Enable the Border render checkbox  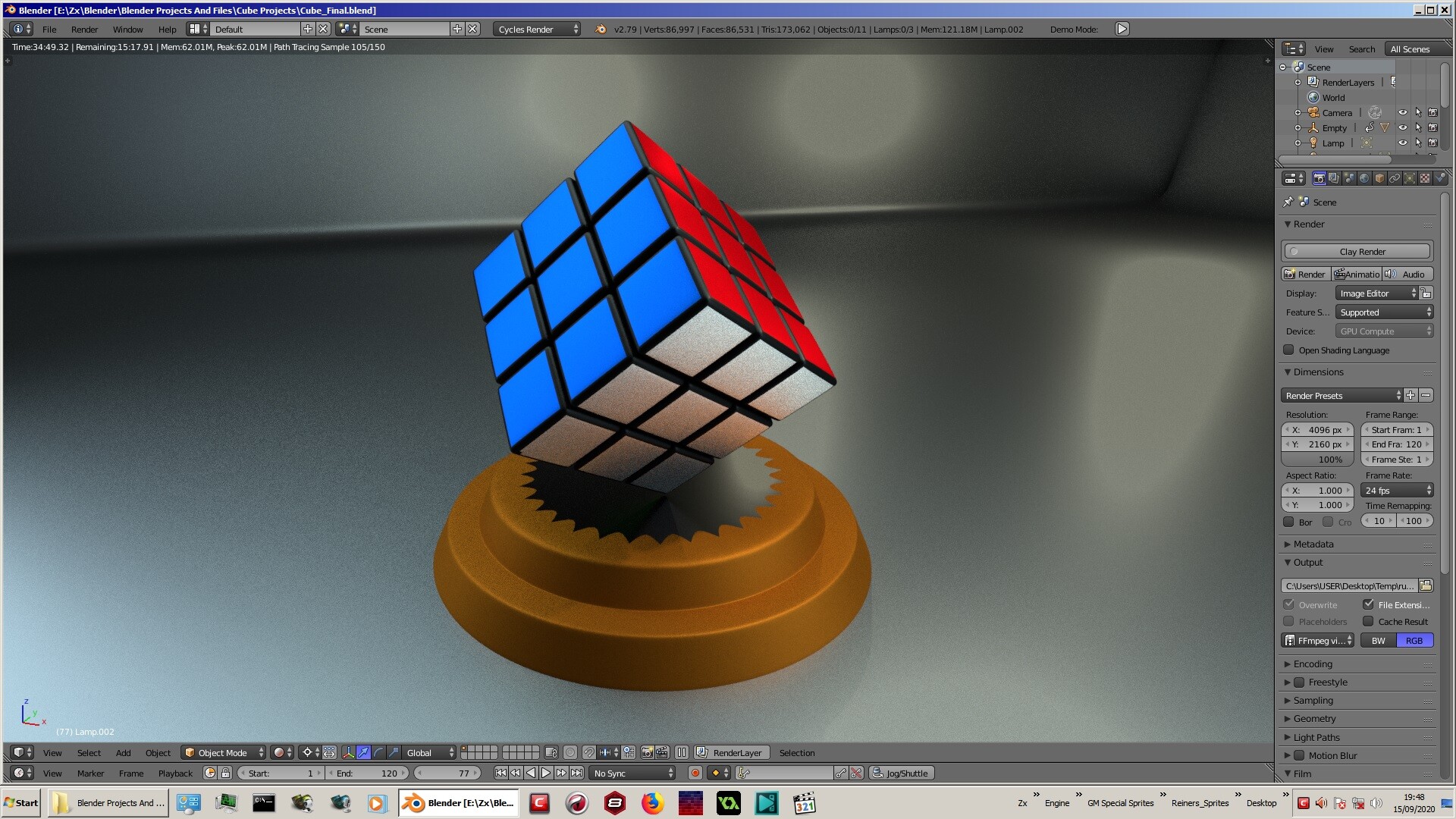[x=1289, y=522]
